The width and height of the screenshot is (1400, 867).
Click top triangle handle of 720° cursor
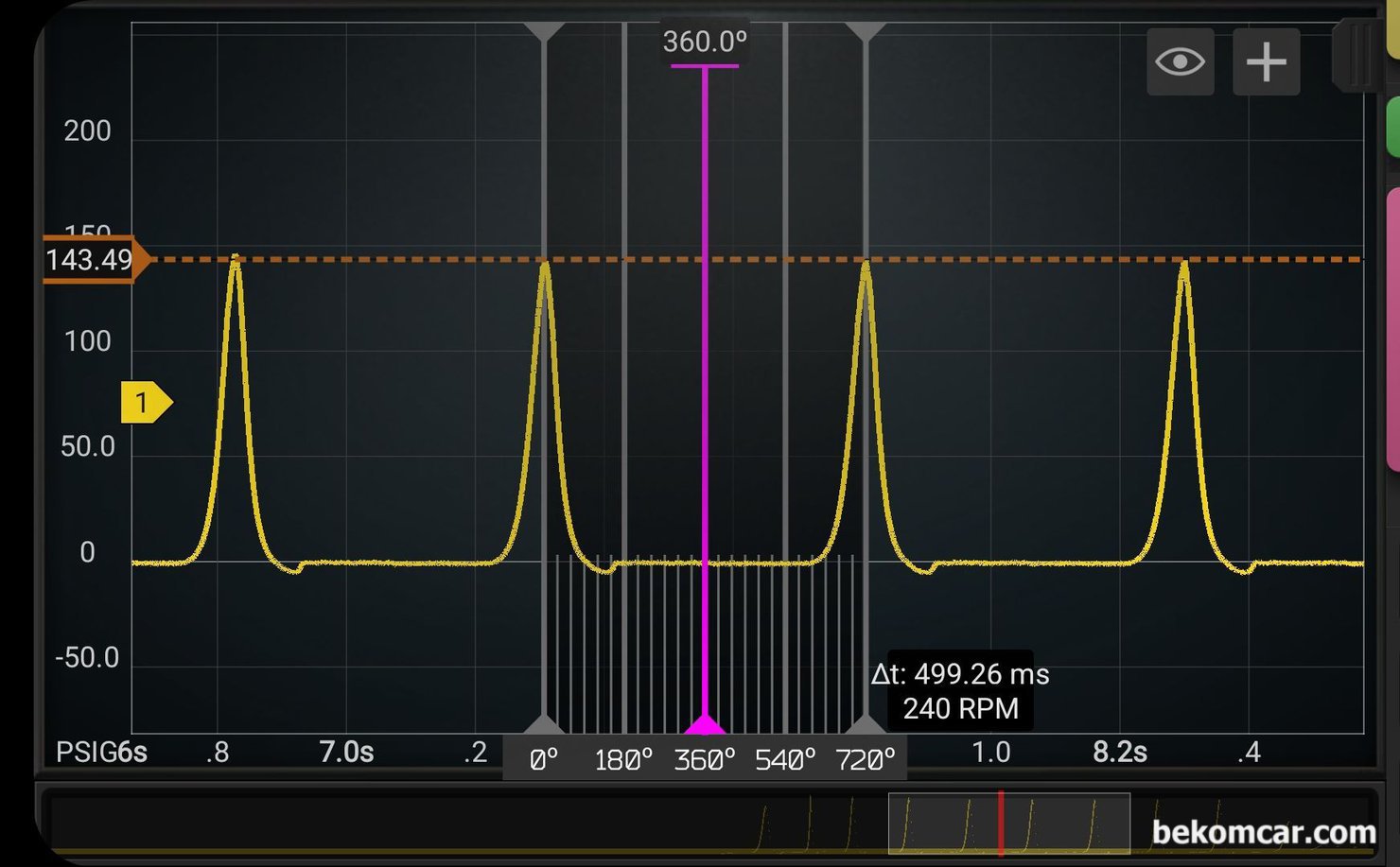pos(866,32)
